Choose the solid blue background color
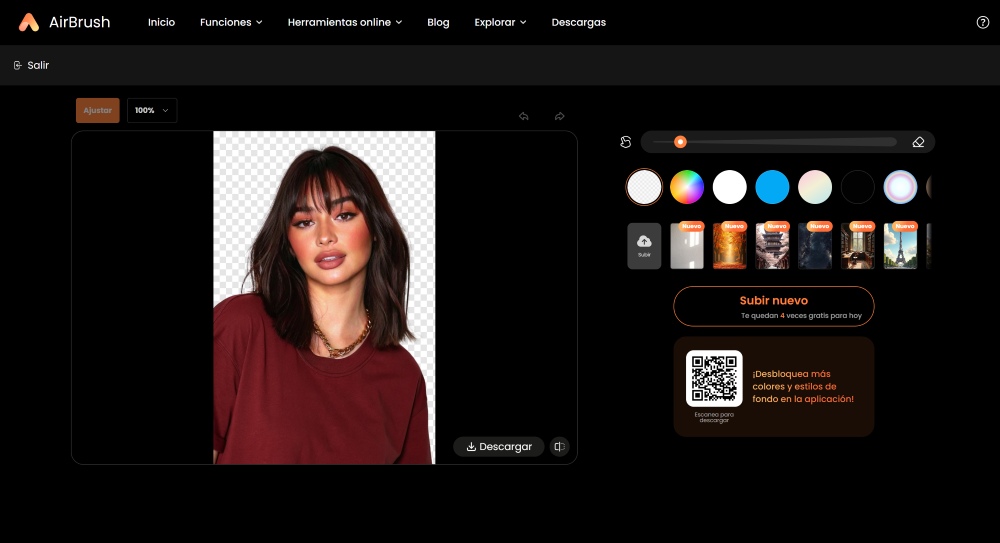The image size is (1000, 543). click(772, 187)
